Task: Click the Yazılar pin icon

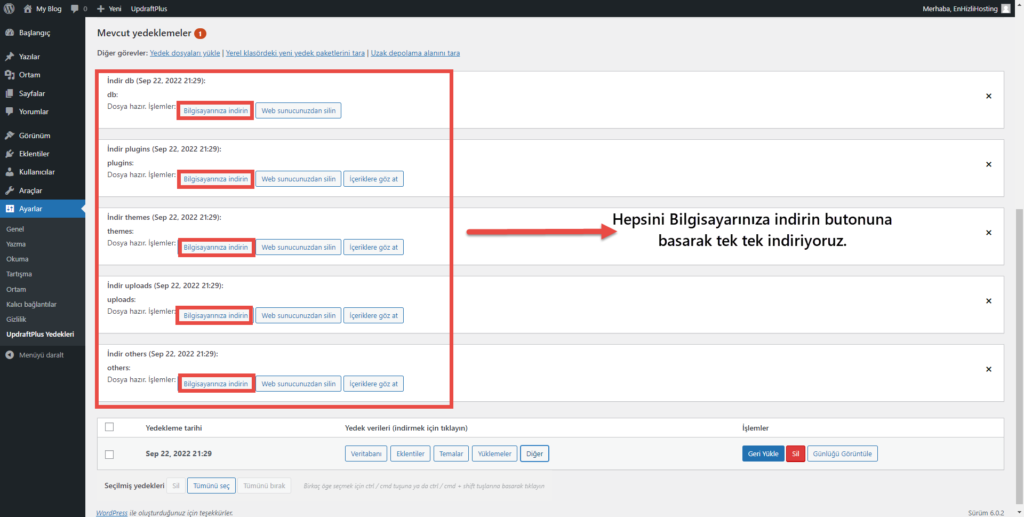Action: tap(9, 57)
